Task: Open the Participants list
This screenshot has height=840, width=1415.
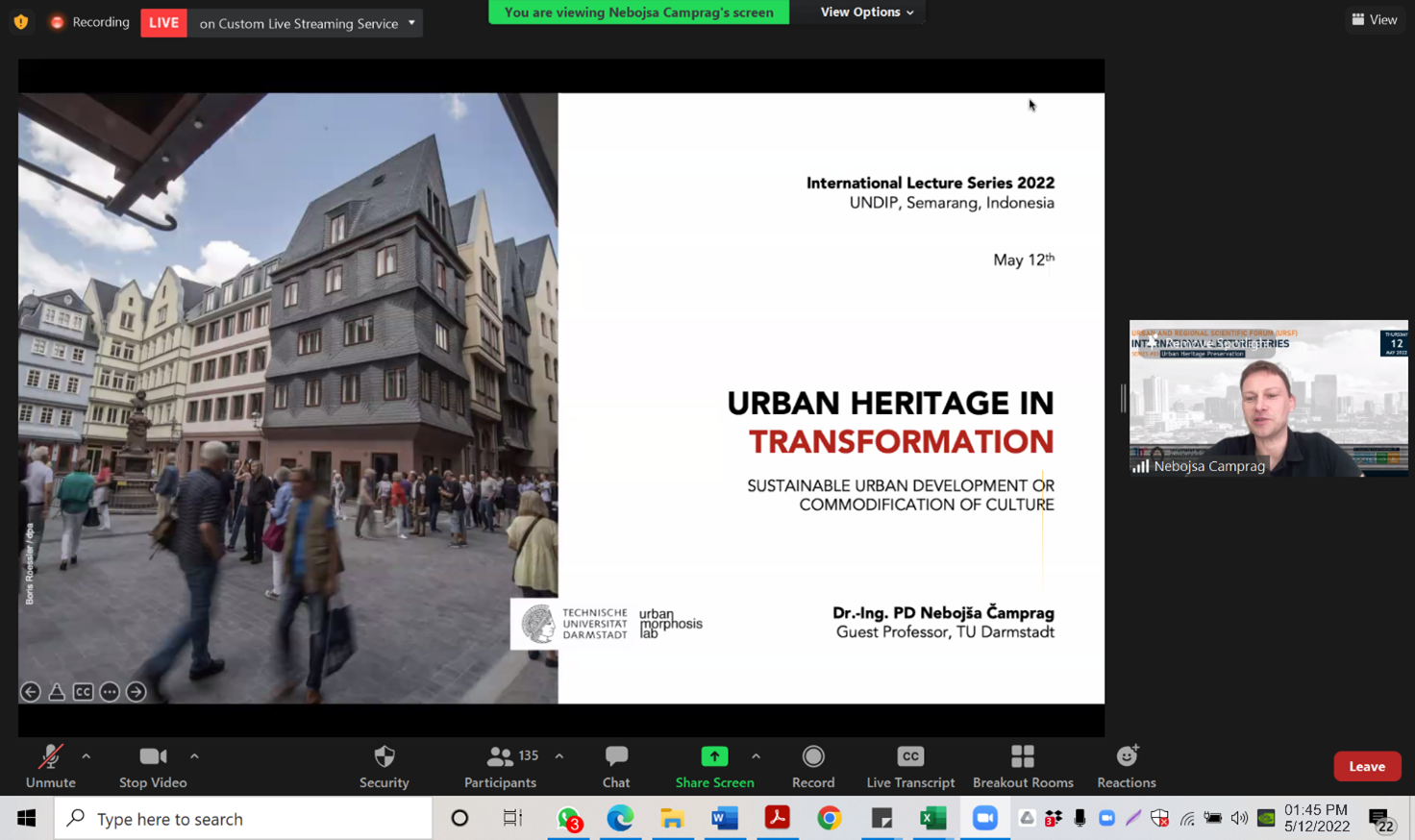Action: point(500,766)
